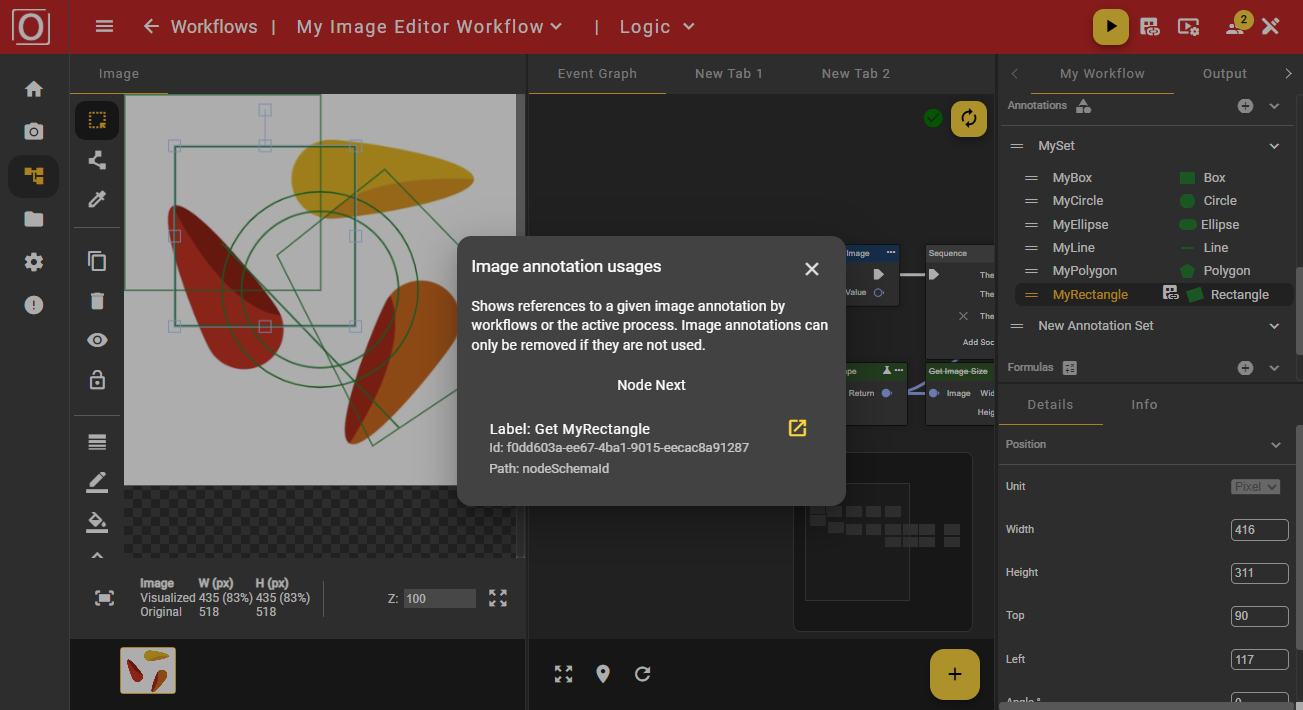1303x710 pixels.
Task: Toggle the location marker below the event graph
Action: pos(603,674)
